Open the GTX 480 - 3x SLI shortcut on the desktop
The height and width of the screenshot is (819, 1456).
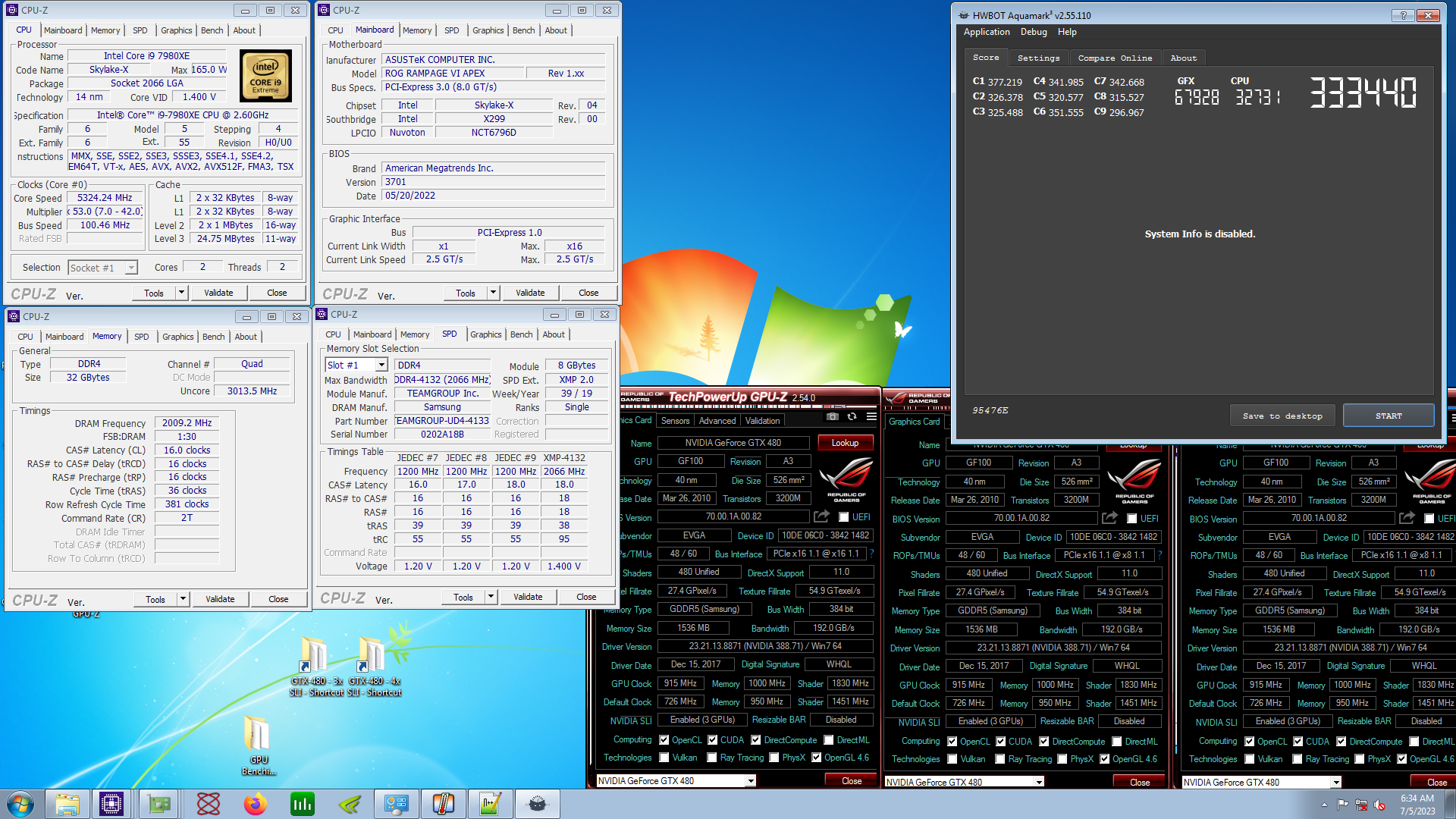(315, 667)
